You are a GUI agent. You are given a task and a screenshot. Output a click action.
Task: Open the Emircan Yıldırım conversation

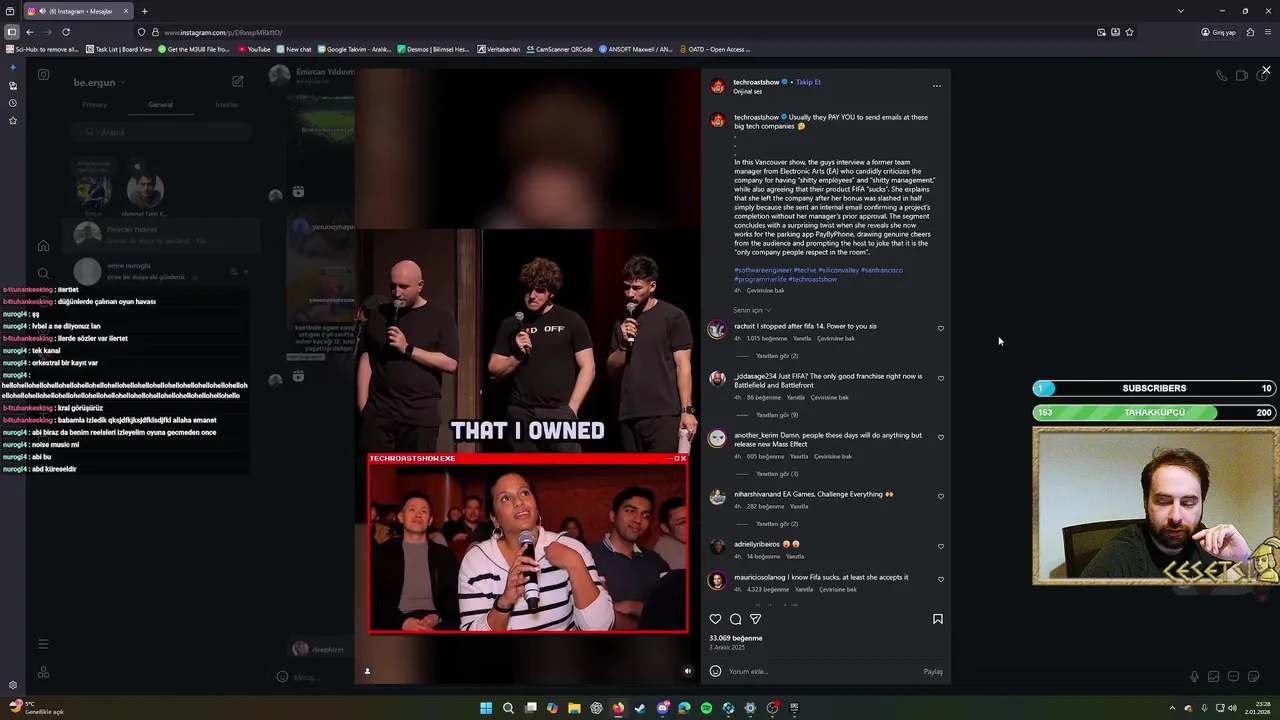(x=160, y=235)
